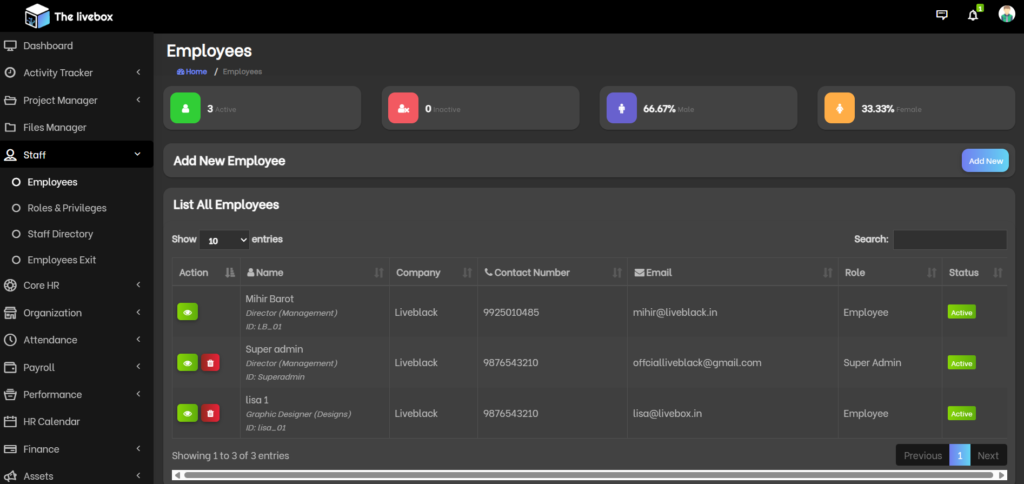
Task: Focus the employee Search input field
Action: tap(949, 240)
